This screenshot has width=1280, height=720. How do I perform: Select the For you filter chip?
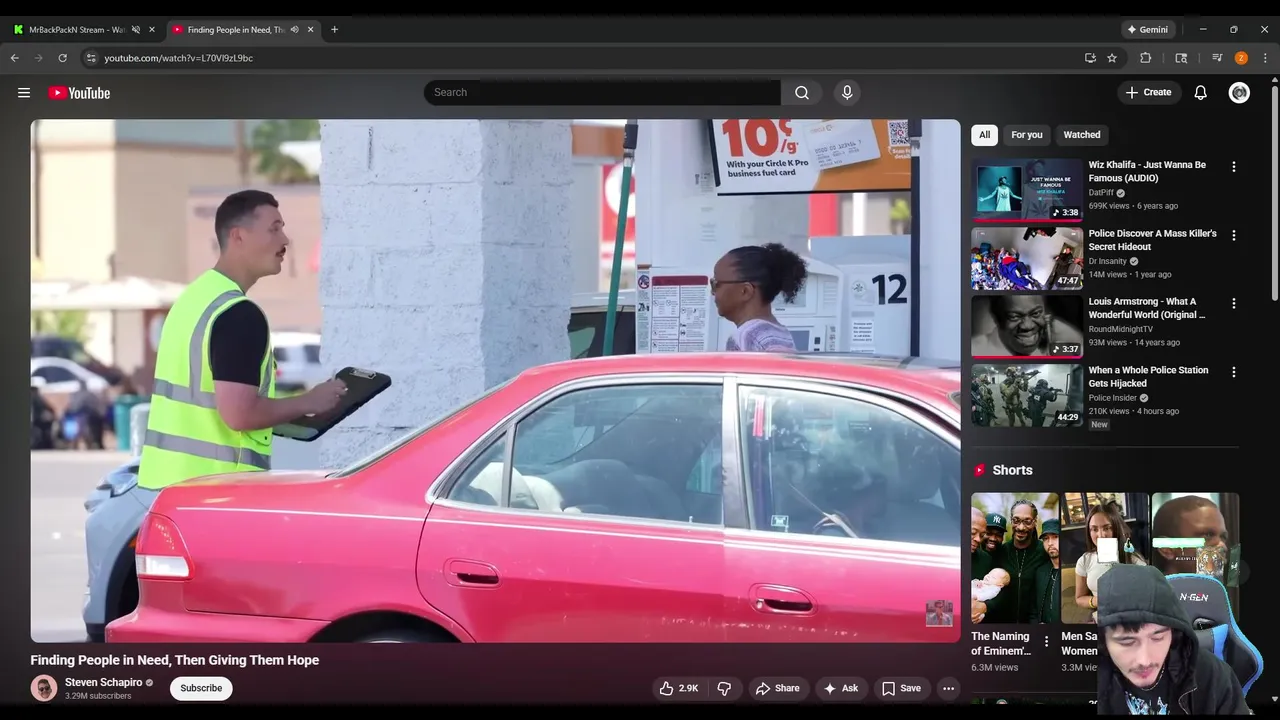click(1026, 135)
